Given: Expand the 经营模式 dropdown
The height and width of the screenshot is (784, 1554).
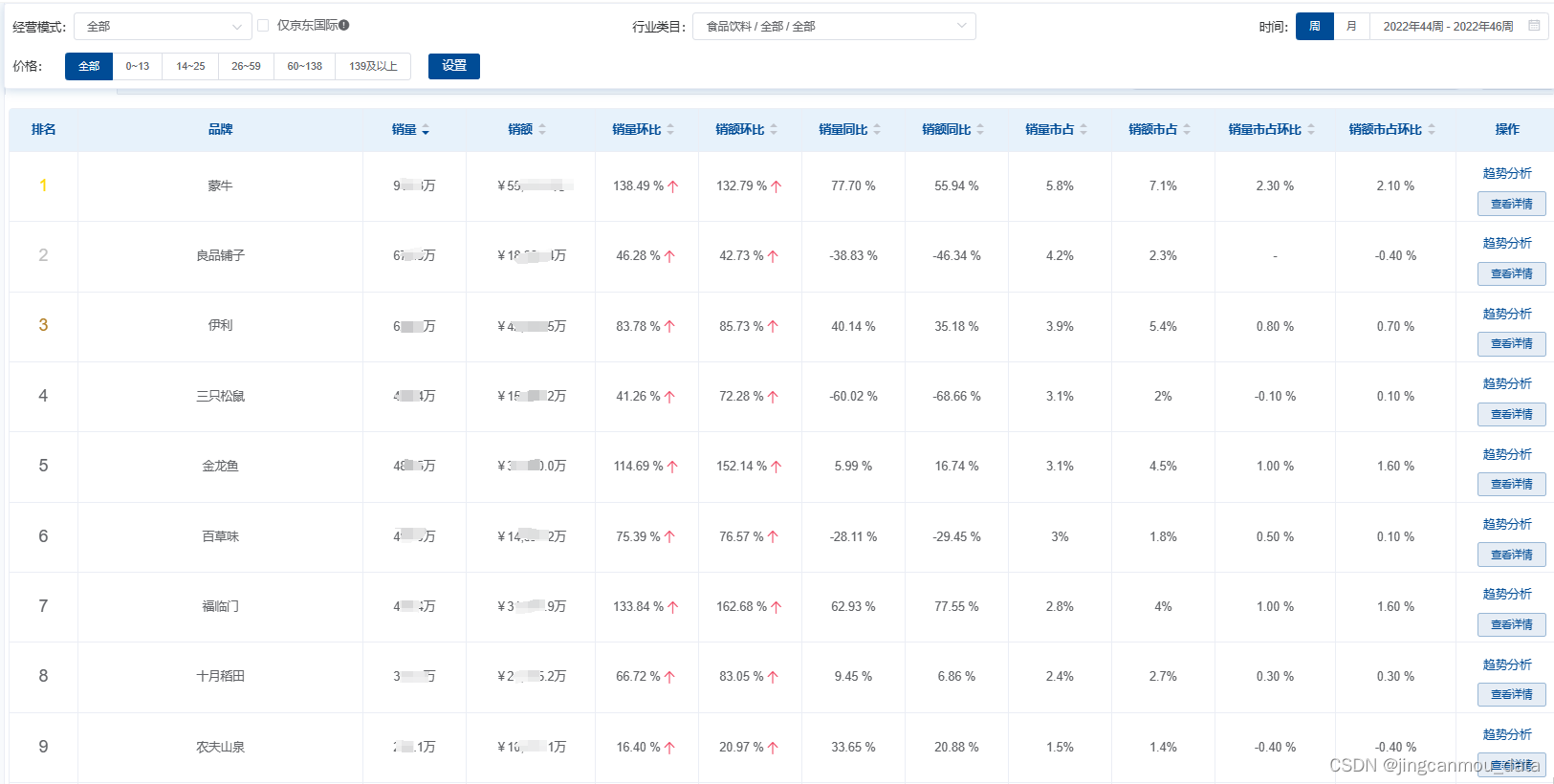Looking at the screenshot, I should coord(163,27).
